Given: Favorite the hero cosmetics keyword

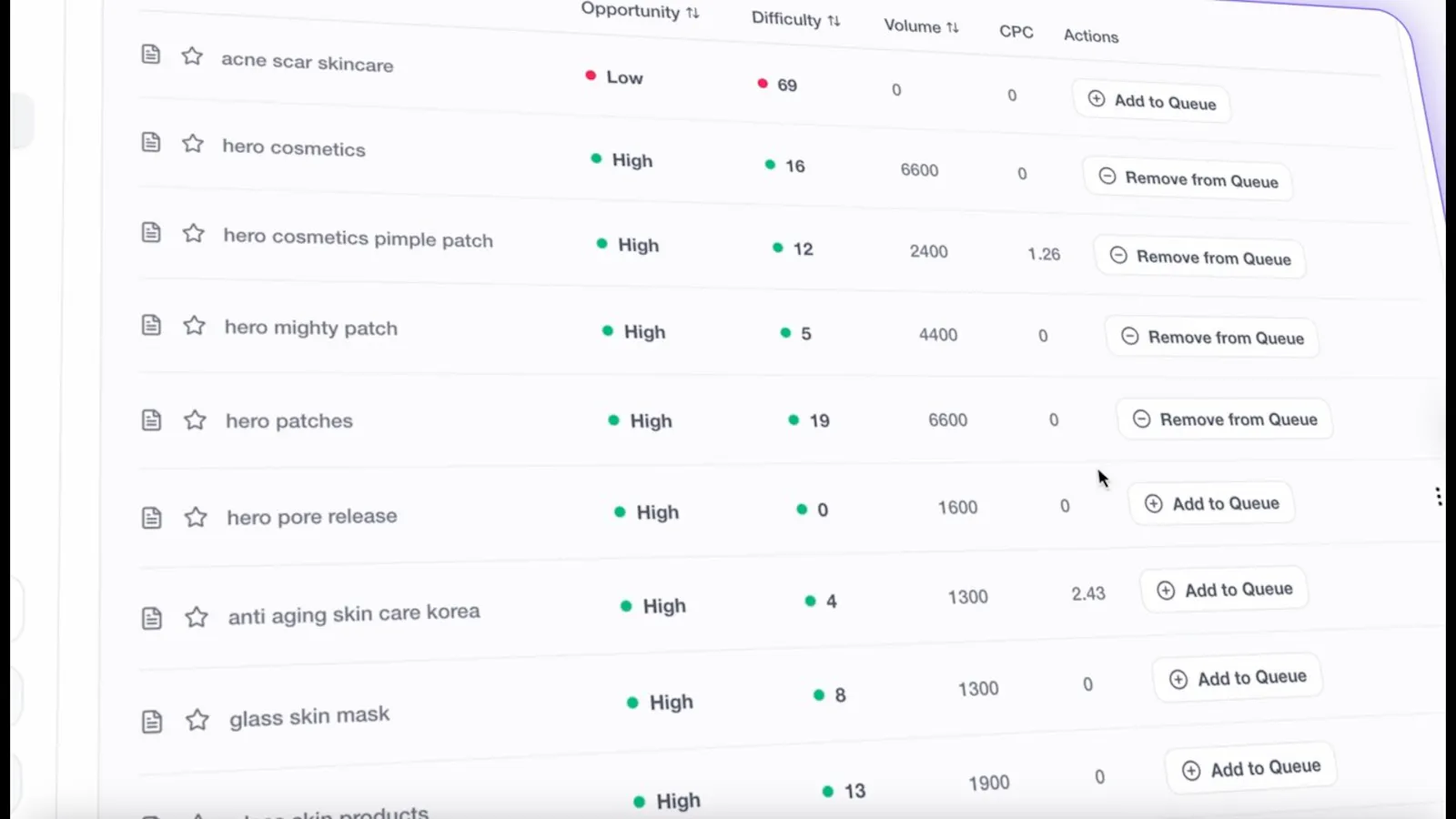Looking at the screenshot, I should coord(193,144).
